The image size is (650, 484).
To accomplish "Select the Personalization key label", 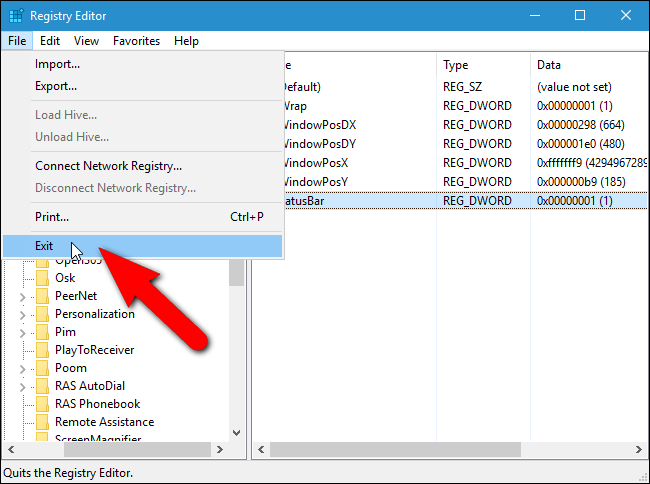I will click(x=95, y=314).
